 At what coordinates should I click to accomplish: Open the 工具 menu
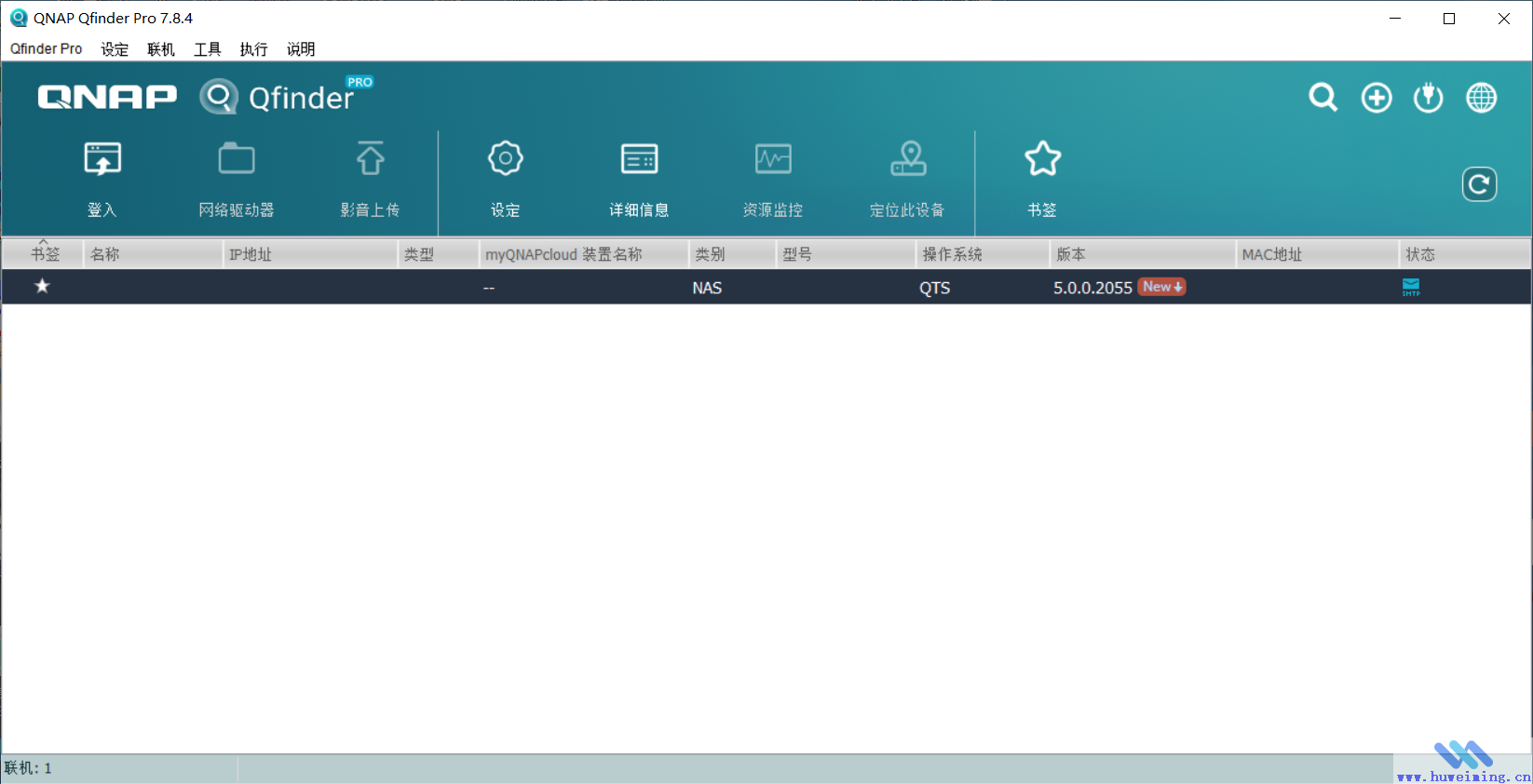(x=208, y=48)
